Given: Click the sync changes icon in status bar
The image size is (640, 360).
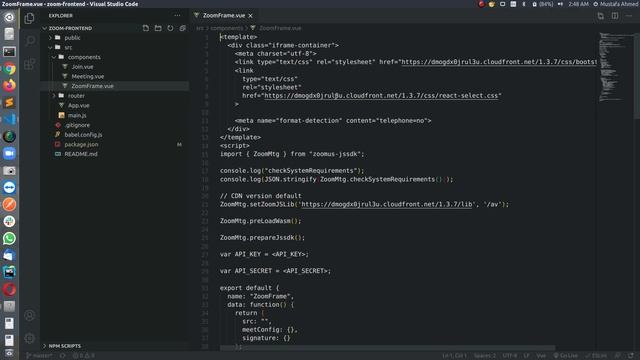Looking at the screenshot, I should tap(62, 356).
